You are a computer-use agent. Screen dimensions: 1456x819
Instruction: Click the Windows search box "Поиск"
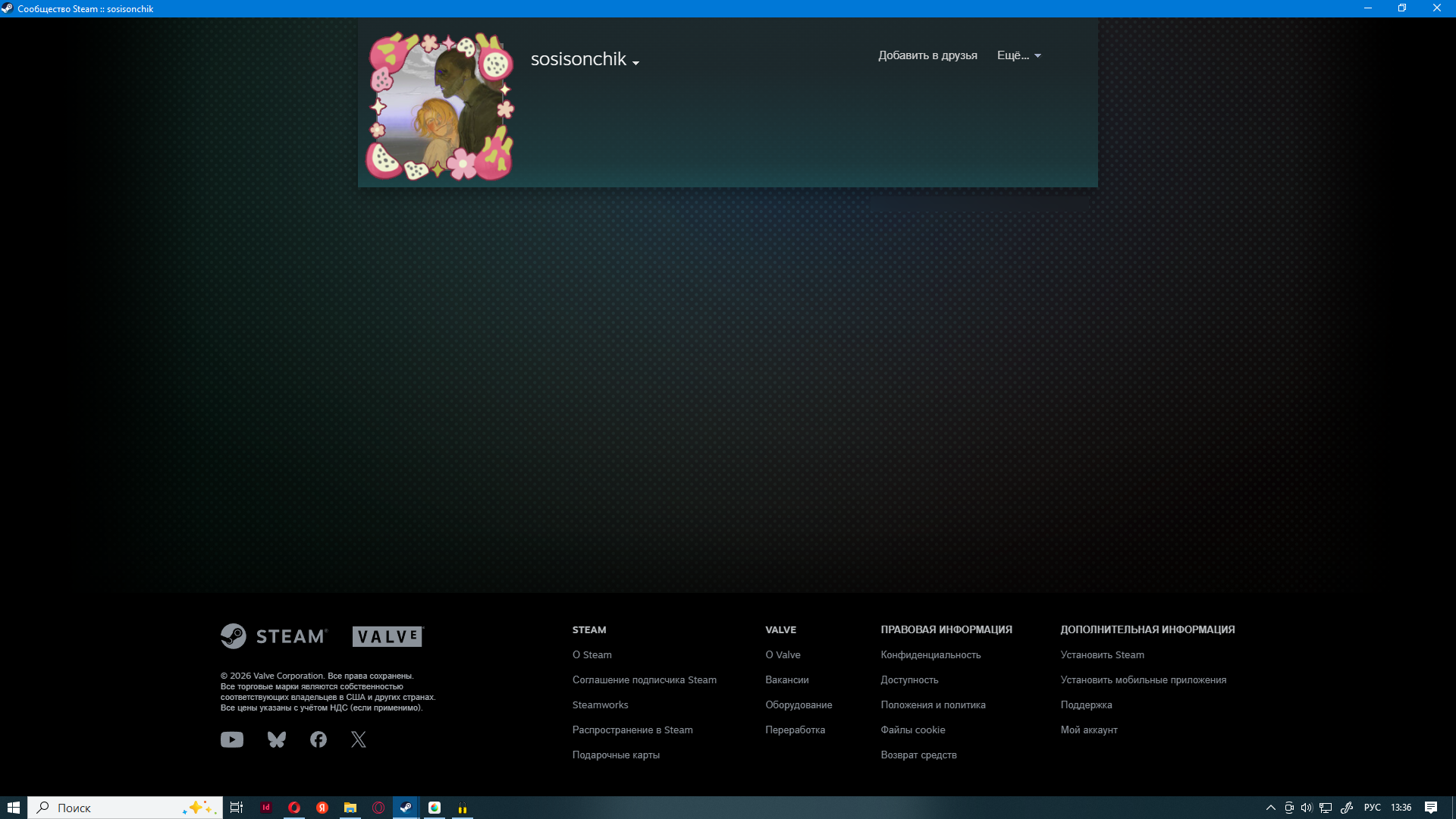(x=125, y=808)
